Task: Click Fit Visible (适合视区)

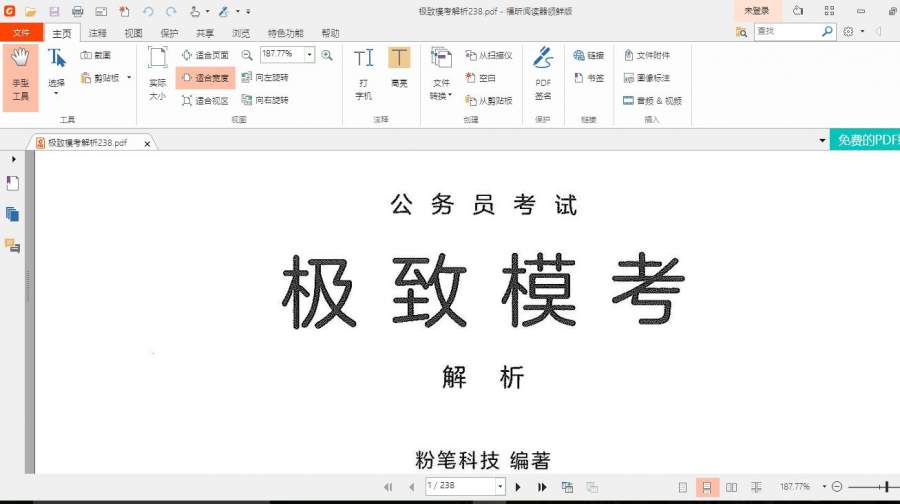Action: tap(205, 100)
